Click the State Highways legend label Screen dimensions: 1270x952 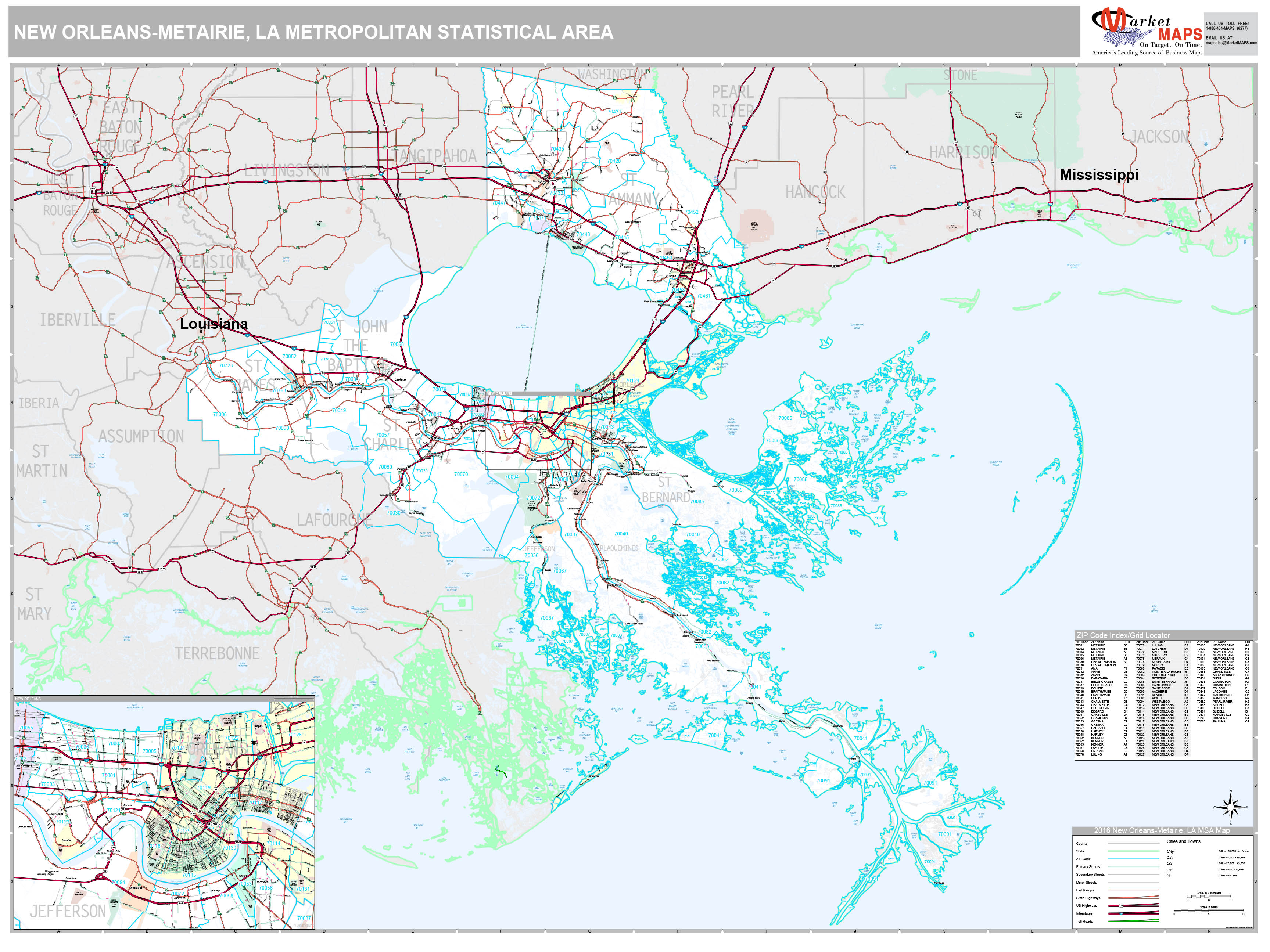(x=1088, y=898)
